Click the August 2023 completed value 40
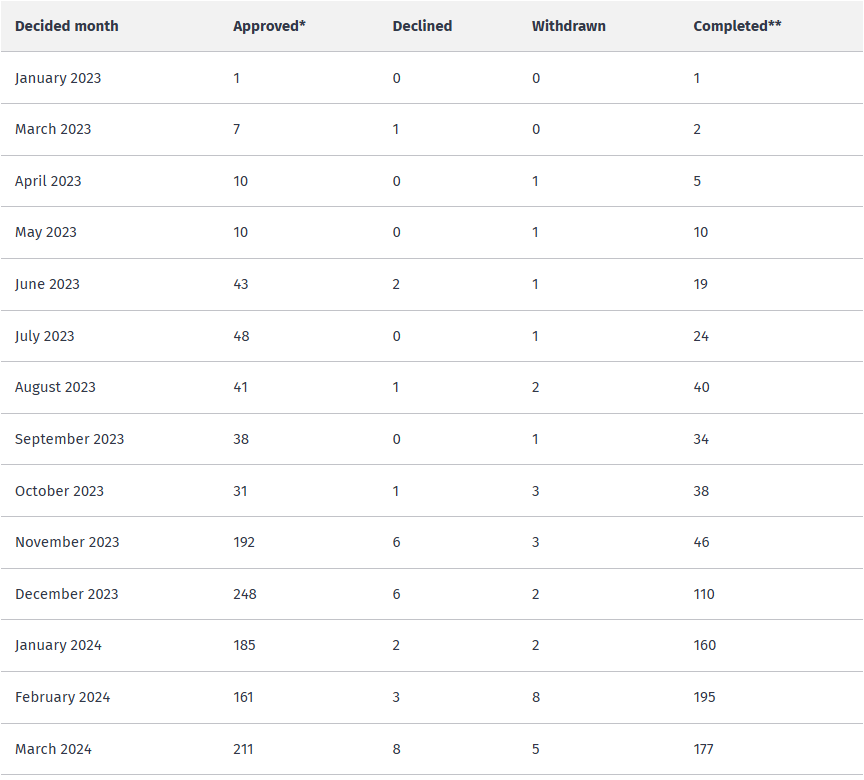The height and width of the screenshot is (780, 864). coord(701,387)
